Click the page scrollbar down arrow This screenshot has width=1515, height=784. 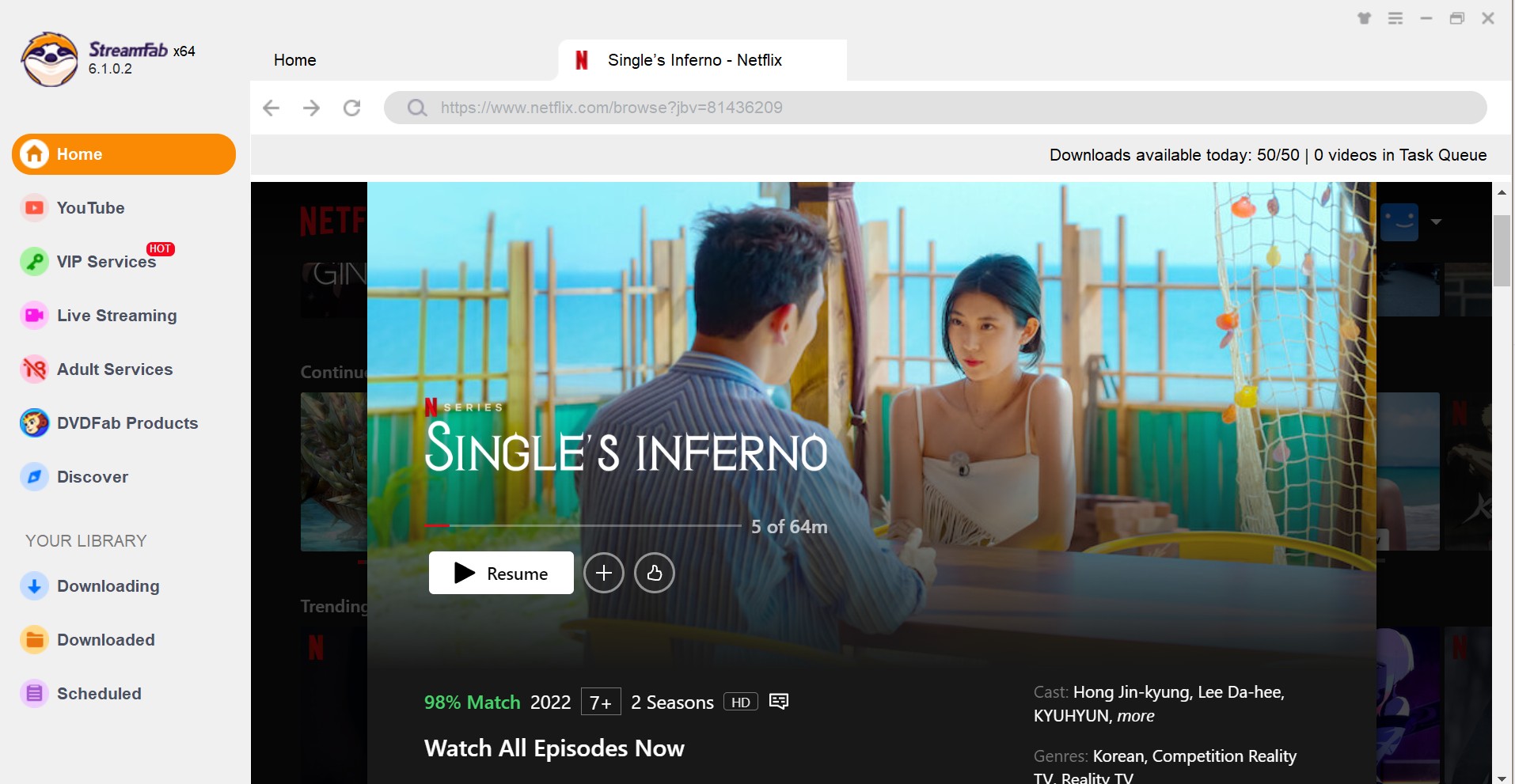pyautogui.click(x=1502, y=778)
